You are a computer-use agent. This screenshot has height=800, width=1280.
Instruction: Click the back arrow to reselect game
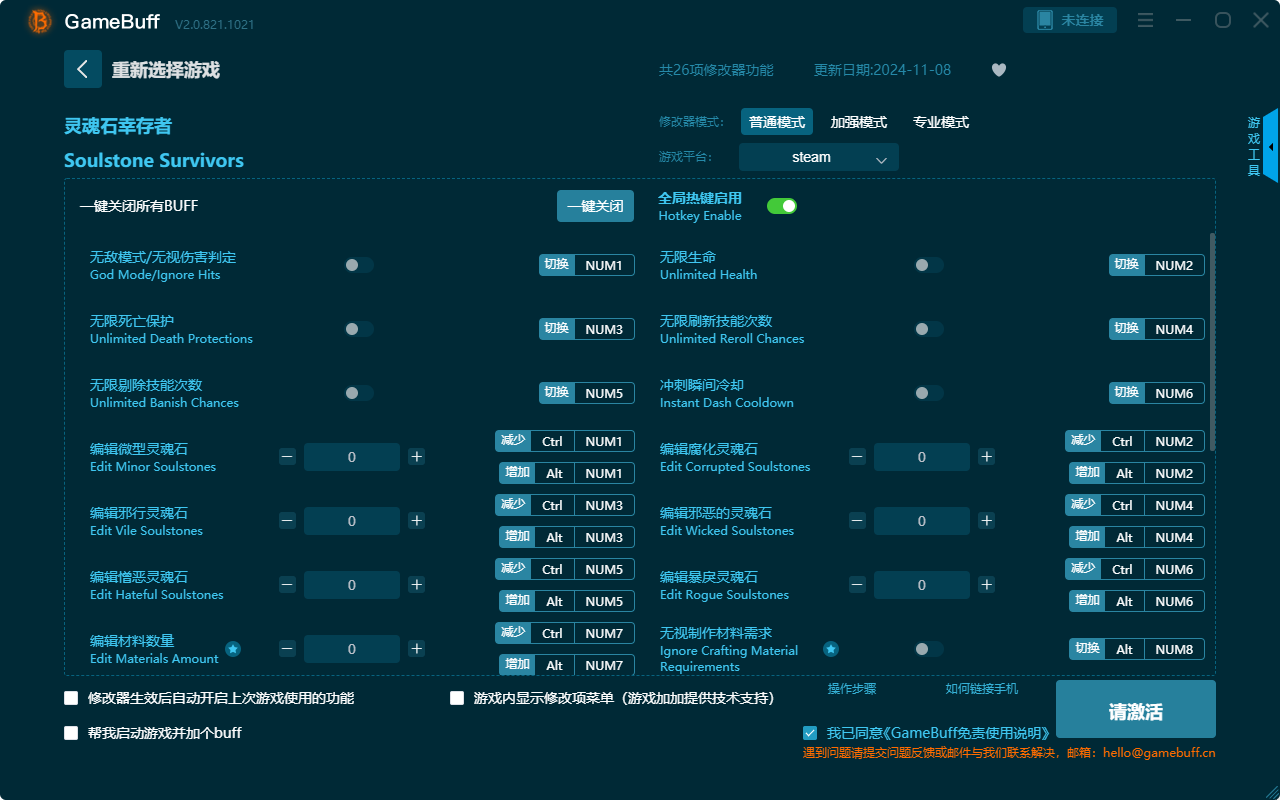tap(83, 69)
